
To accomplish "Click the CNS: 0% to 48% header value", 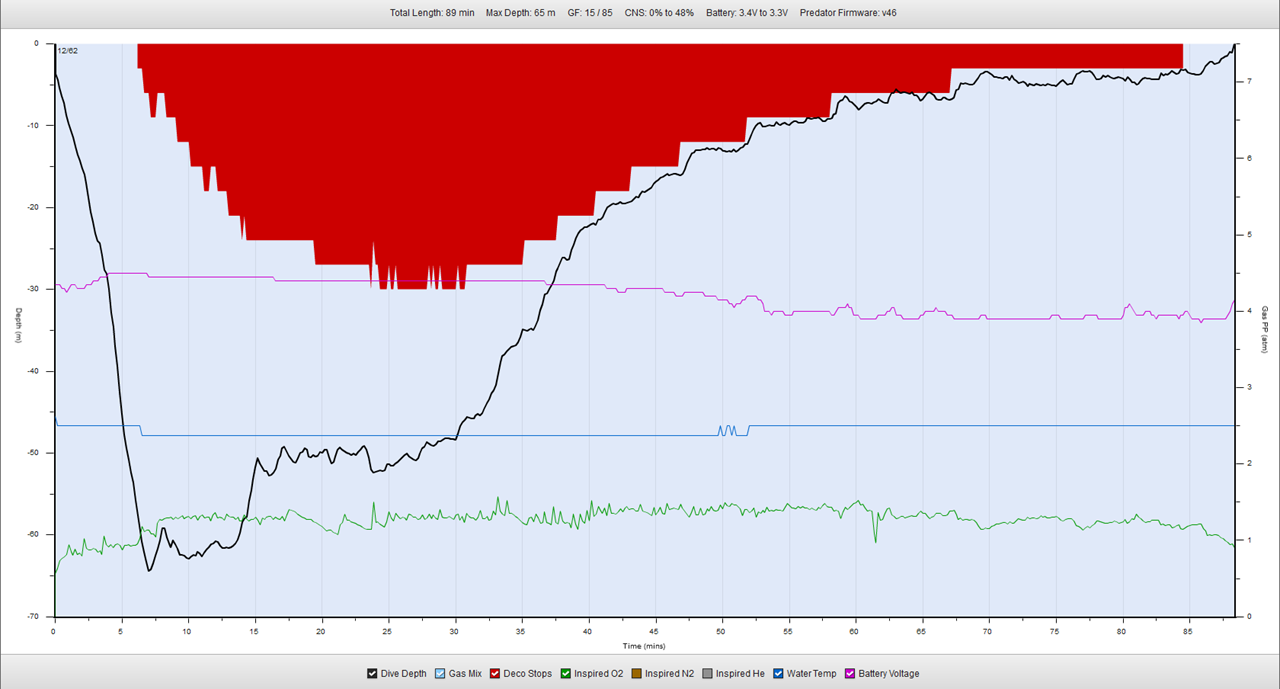I will coord(658,13).
